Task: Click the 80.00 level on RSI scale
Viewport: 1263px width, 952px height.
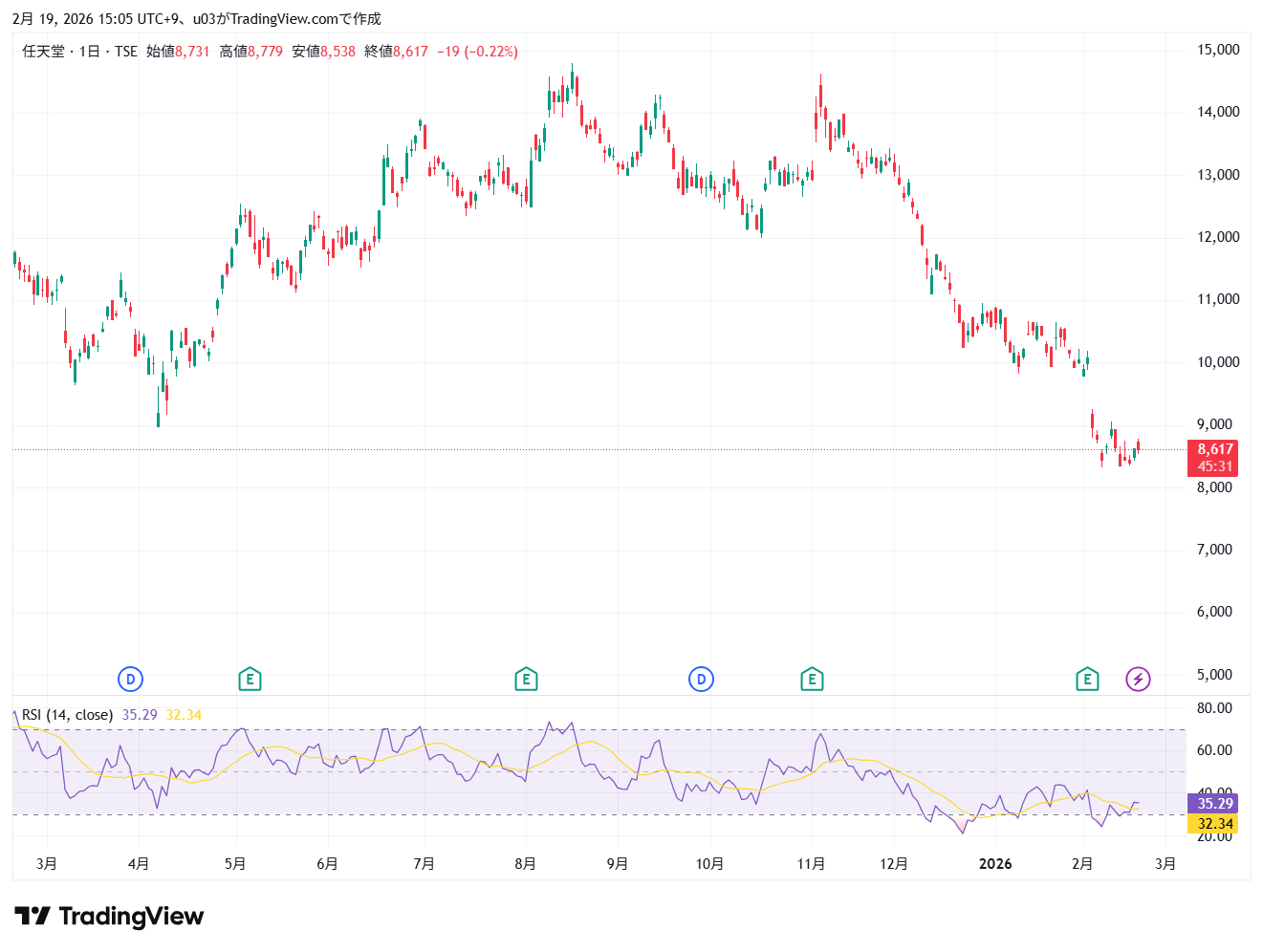Action: pos(1214,708)
